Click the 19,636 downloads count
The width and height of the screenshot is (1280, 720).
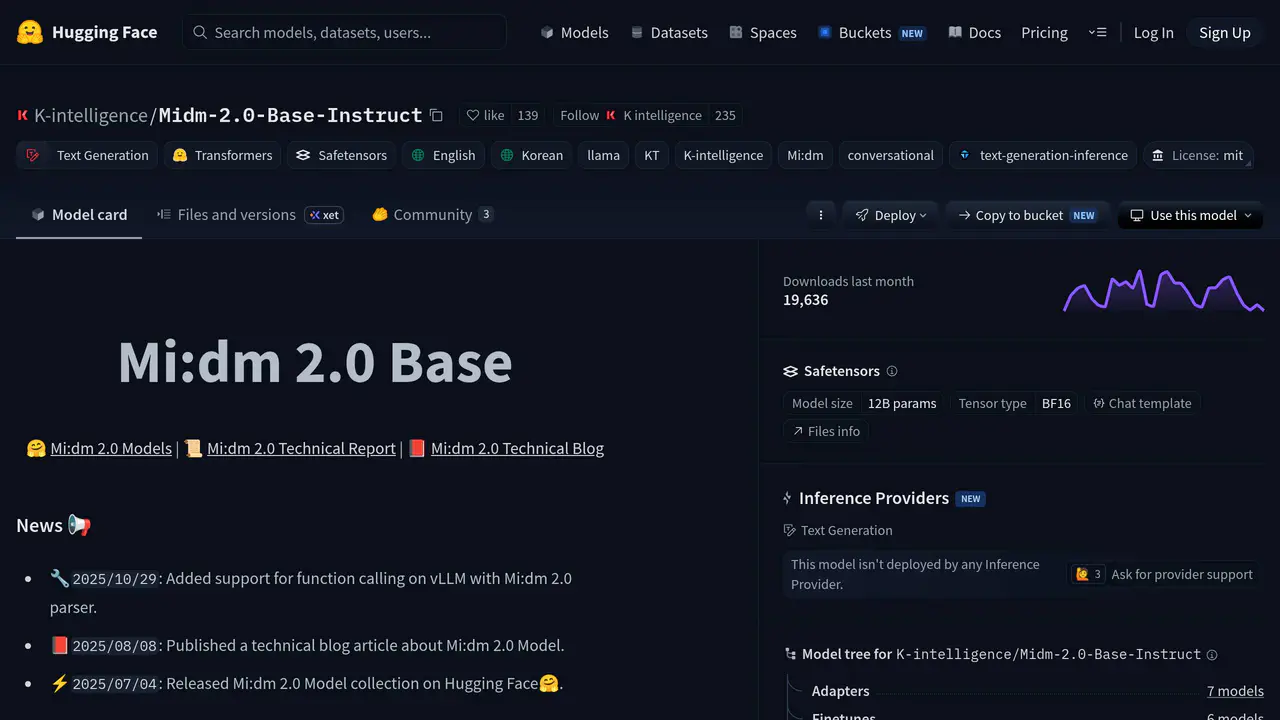(805, 300)
